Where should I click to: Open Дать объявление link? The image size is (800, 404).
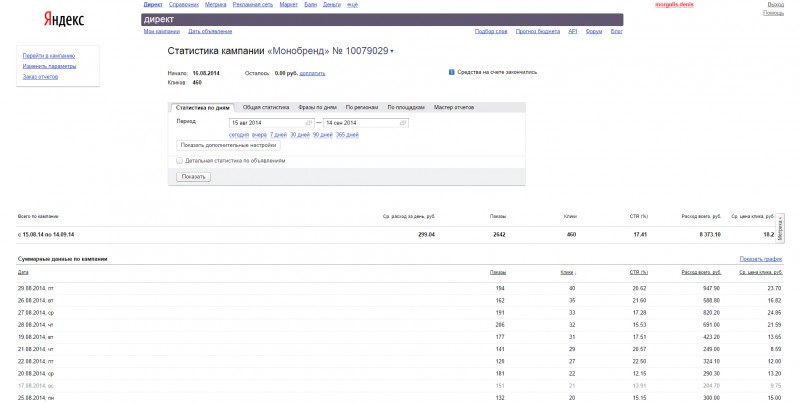pos(210,32)
